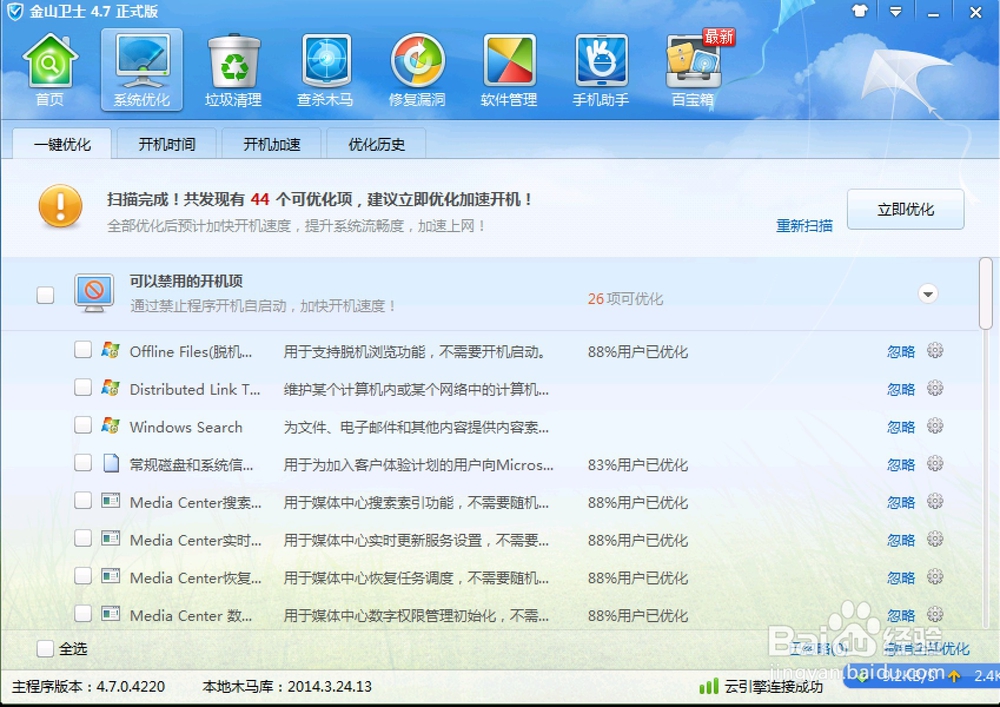The image size is (1000, 707).
Task: Select the 手机助手 phone assistant icon
Action: [x=599, y=68]
